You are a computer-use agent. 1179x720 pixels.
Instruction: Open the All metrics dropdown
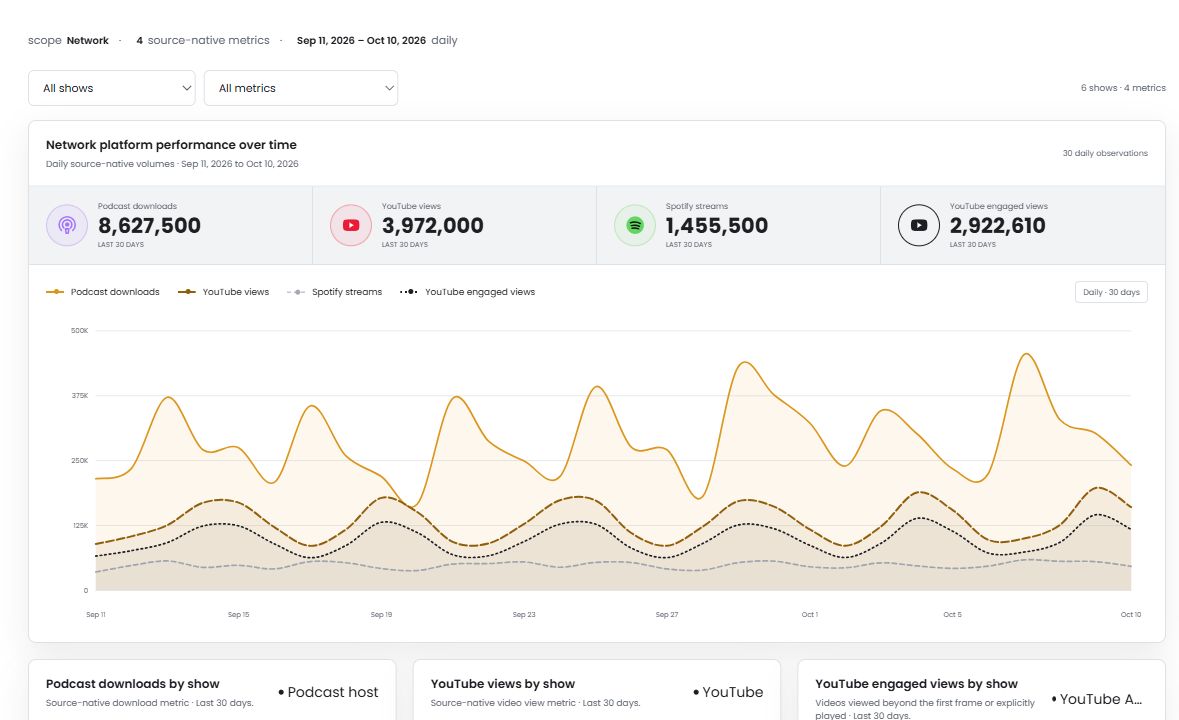(301, 88)
